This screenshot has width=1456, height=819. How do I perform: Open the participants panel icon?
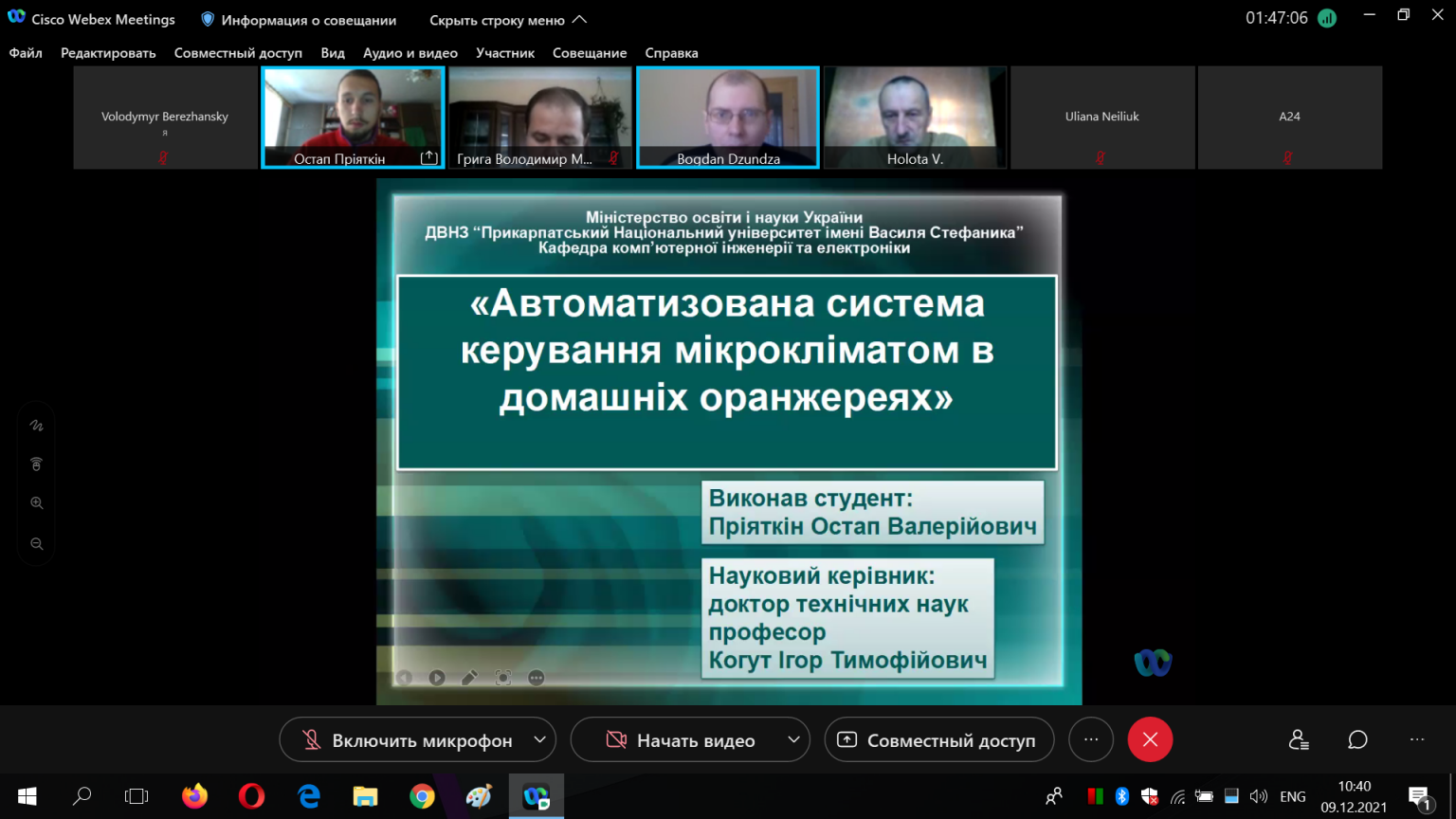tap(1299, 740)
